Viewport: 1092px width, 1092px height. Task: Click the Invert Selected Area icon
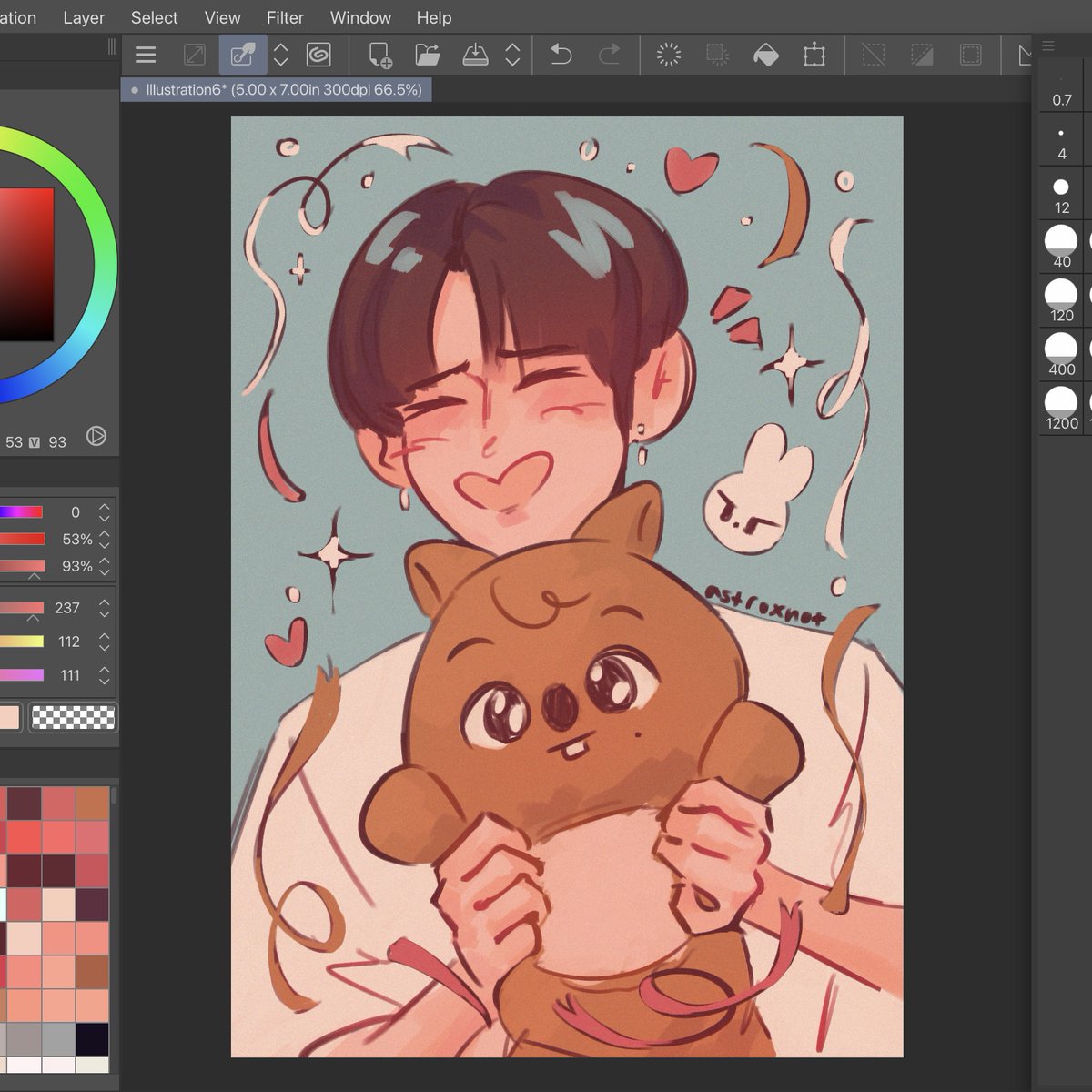[x=922, y=55]
